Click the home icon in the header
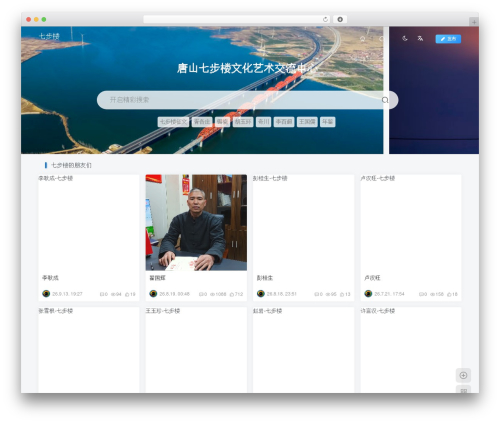500x423 pixels. coord(362,39)
